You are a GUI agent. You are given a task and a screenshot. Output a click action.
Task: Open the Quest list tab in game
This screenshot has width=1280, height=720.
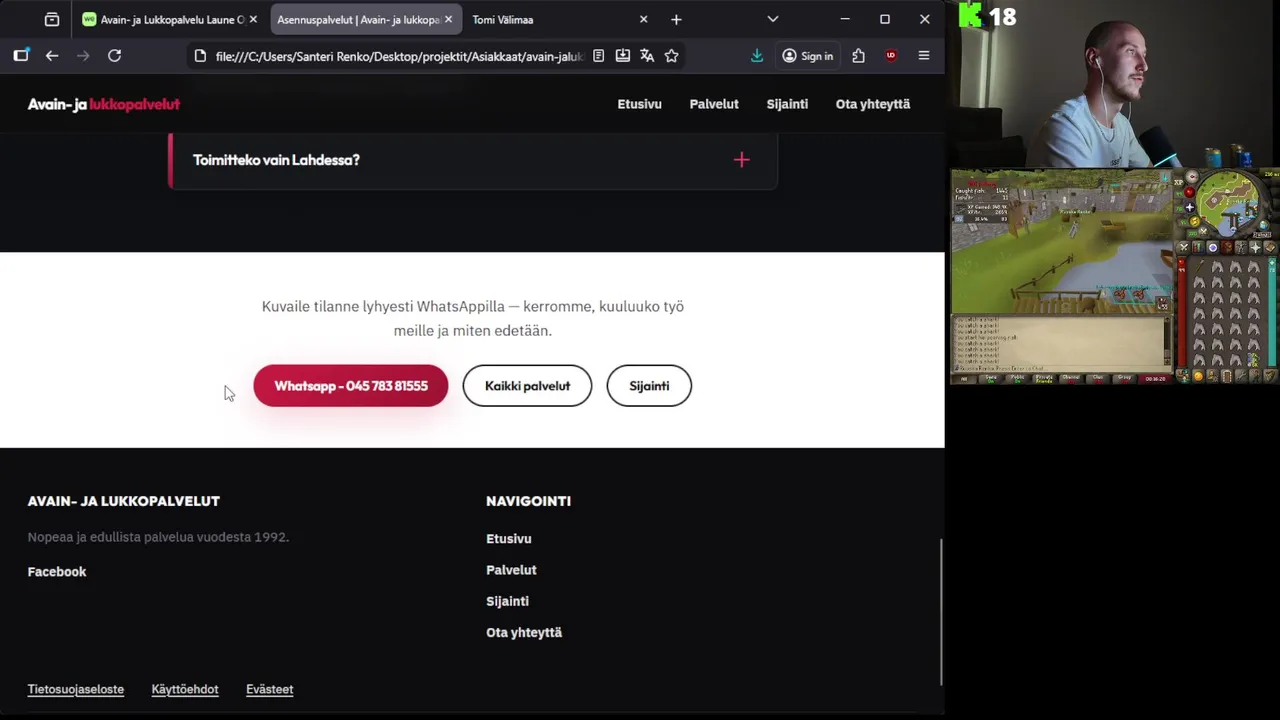[1213, 247]
